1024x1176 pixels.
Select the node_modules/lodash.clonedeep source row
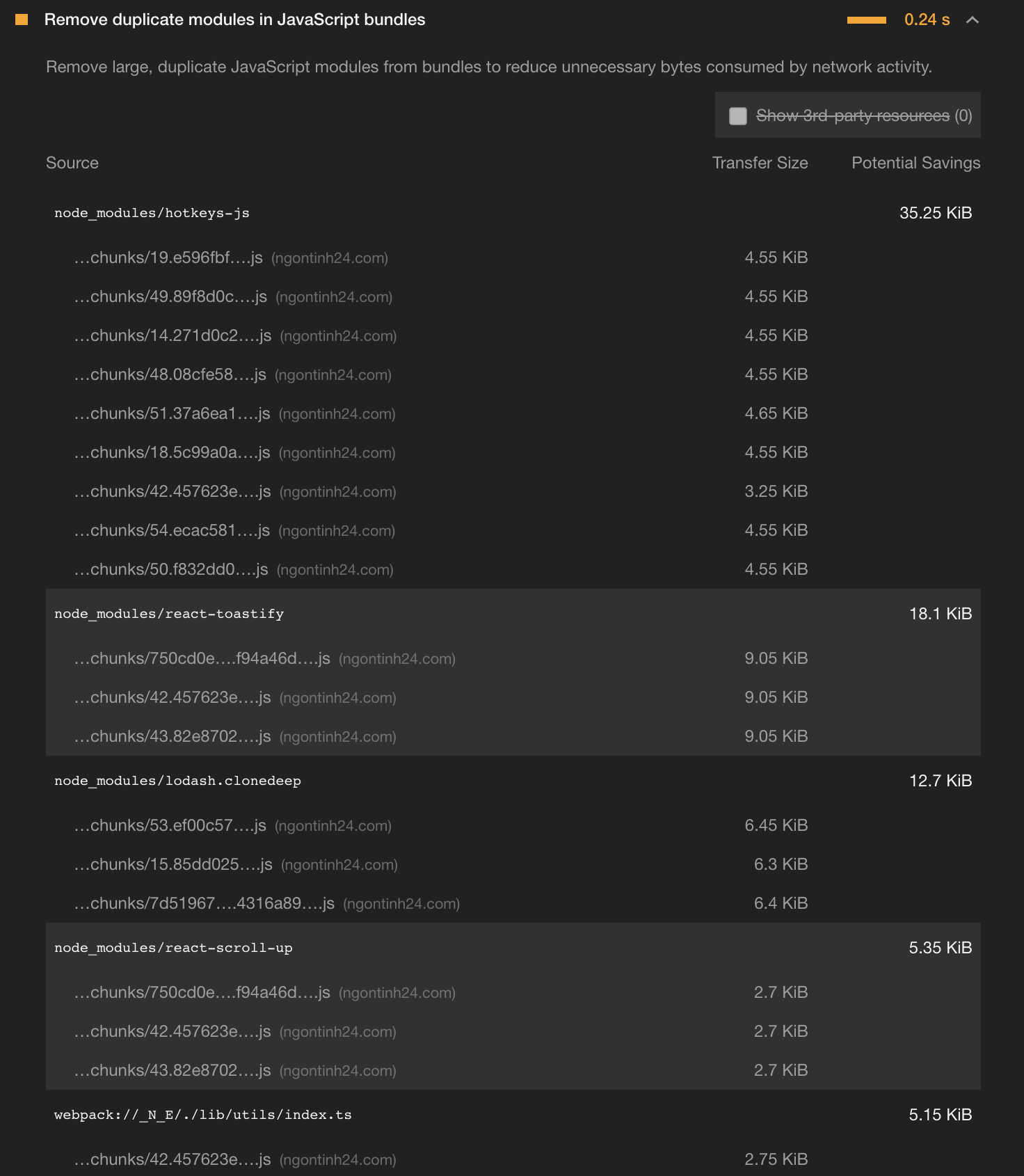pyautogui.click(x=178, y=781)
